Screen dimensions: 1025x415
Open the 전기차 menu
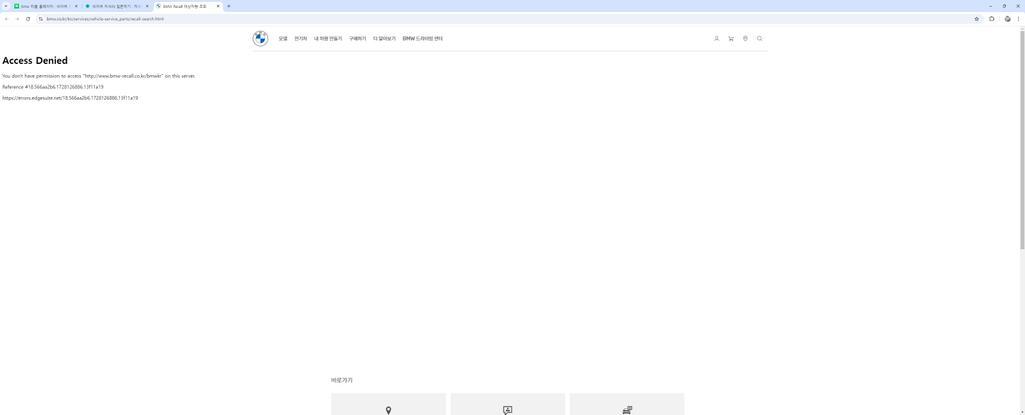(301, 39)
